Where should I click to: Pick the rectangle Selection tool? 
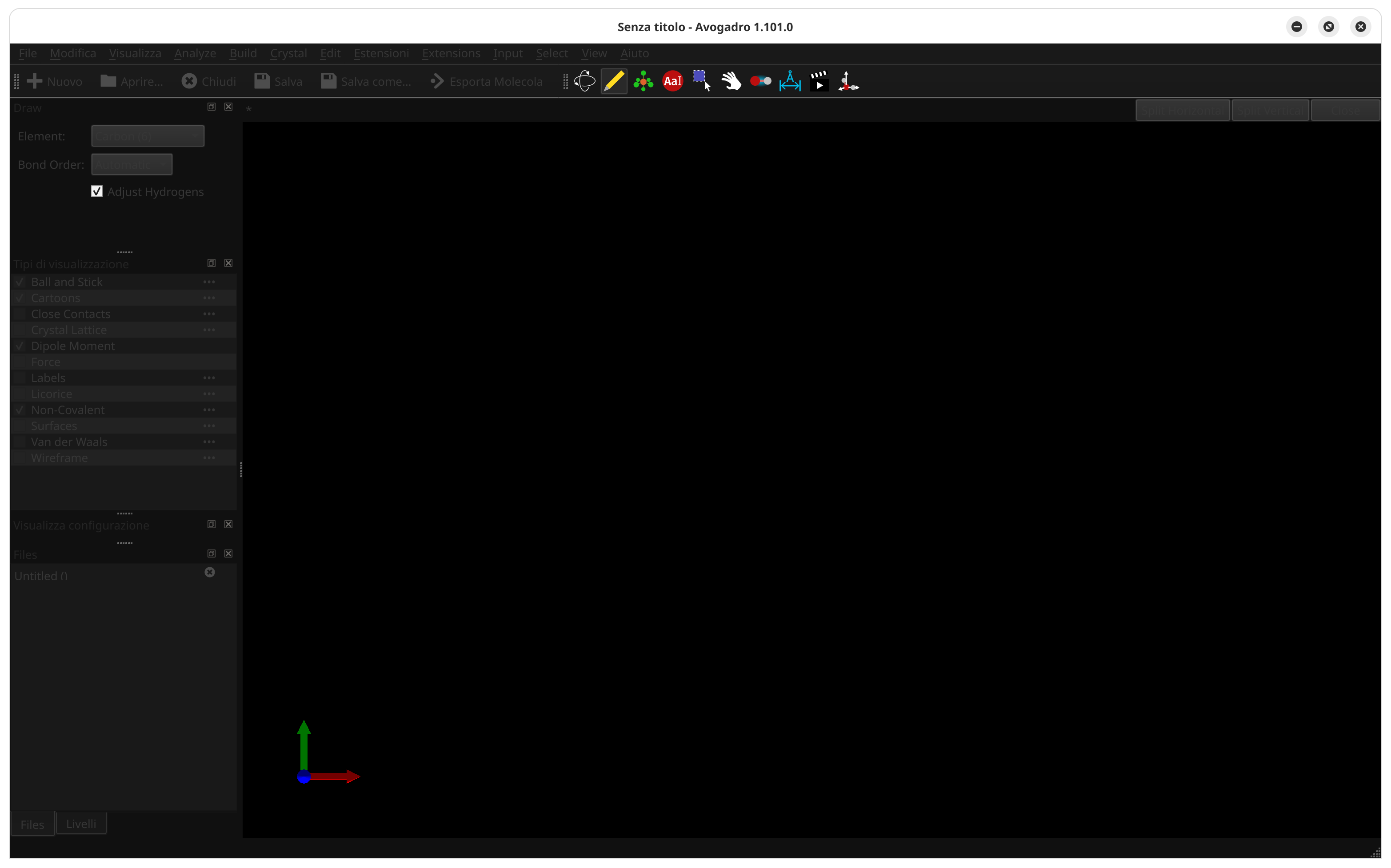[701, 81]
